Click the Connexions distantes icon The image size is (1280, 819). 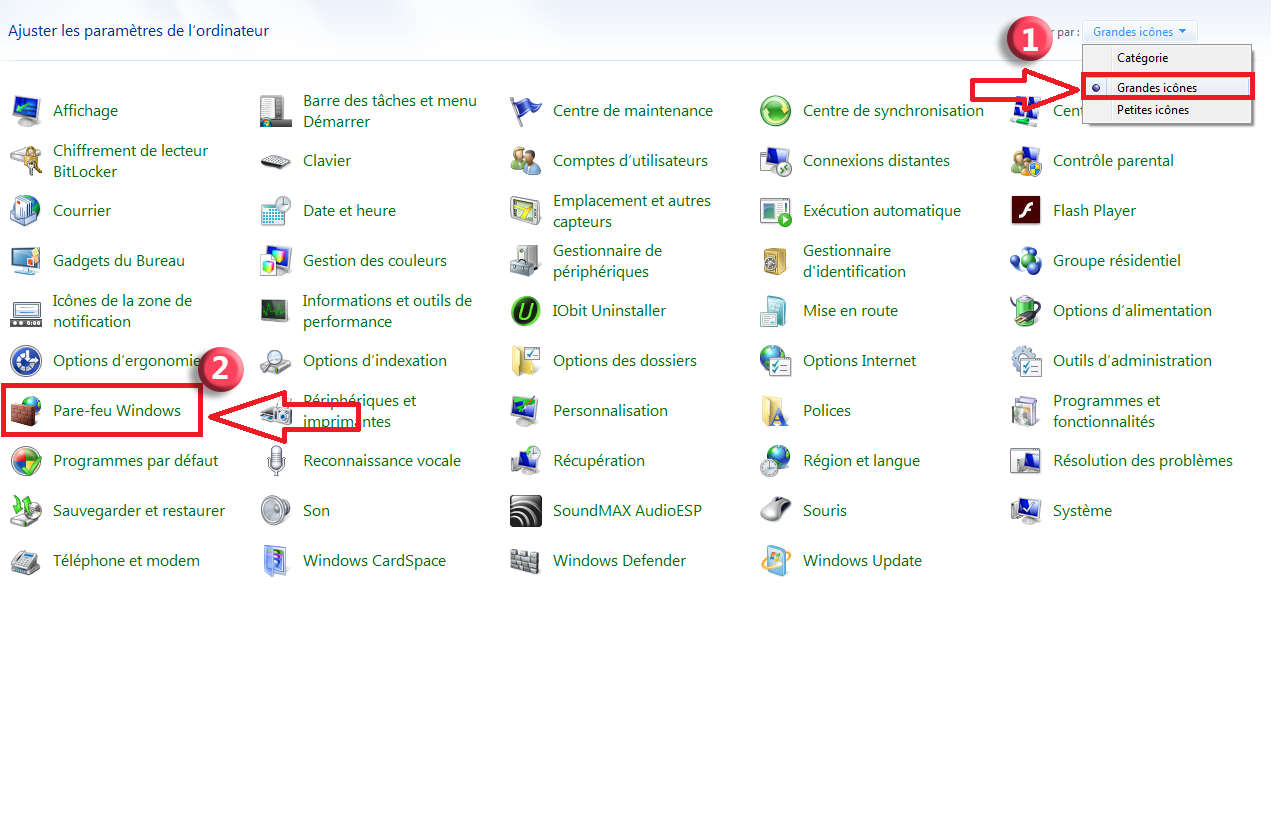(775, 160)
